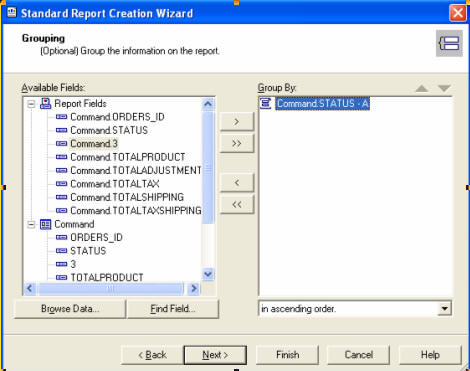Image resolution: width=470 pixels, height=371 pixels.
Task: Click Finish to create the report
Action: pyautogui.click(x=287, y=355)
